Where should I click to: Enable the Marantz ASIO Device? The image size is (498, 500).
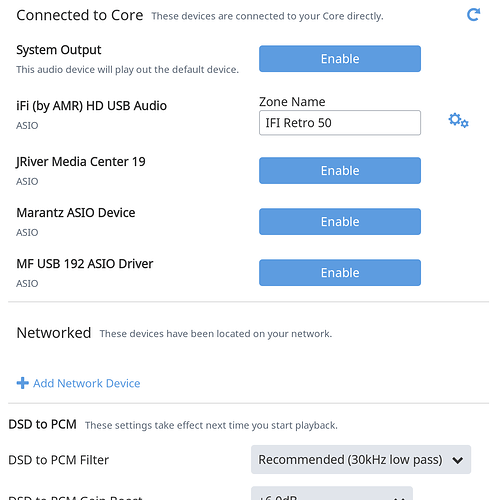340,222
